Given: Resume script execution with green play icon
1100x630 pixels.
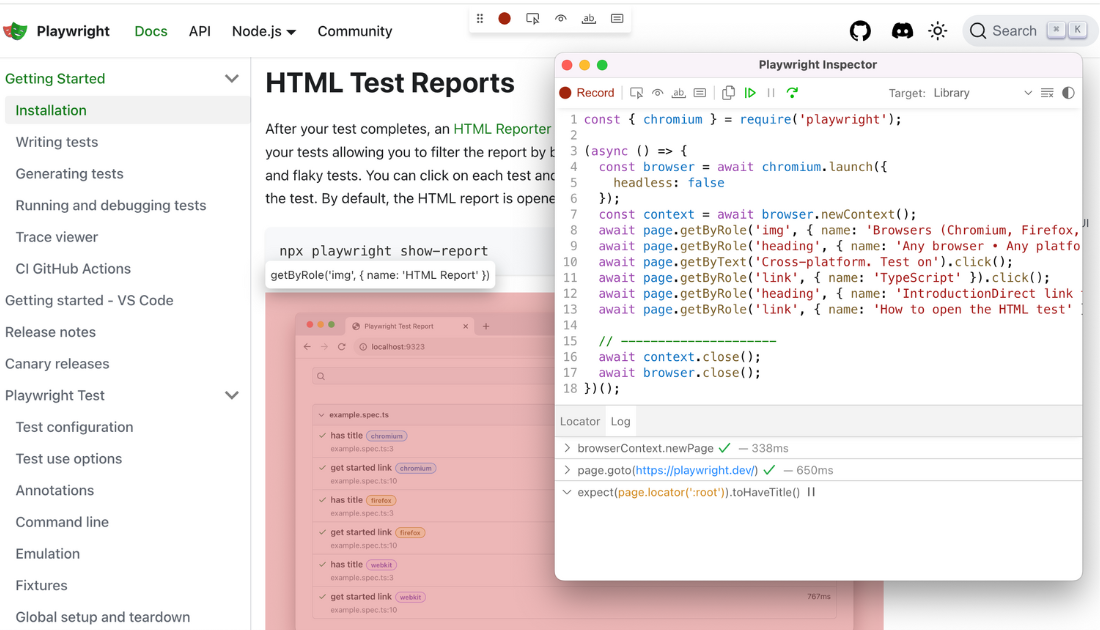Looking at the screenshot, I should (x=750, y=92).
